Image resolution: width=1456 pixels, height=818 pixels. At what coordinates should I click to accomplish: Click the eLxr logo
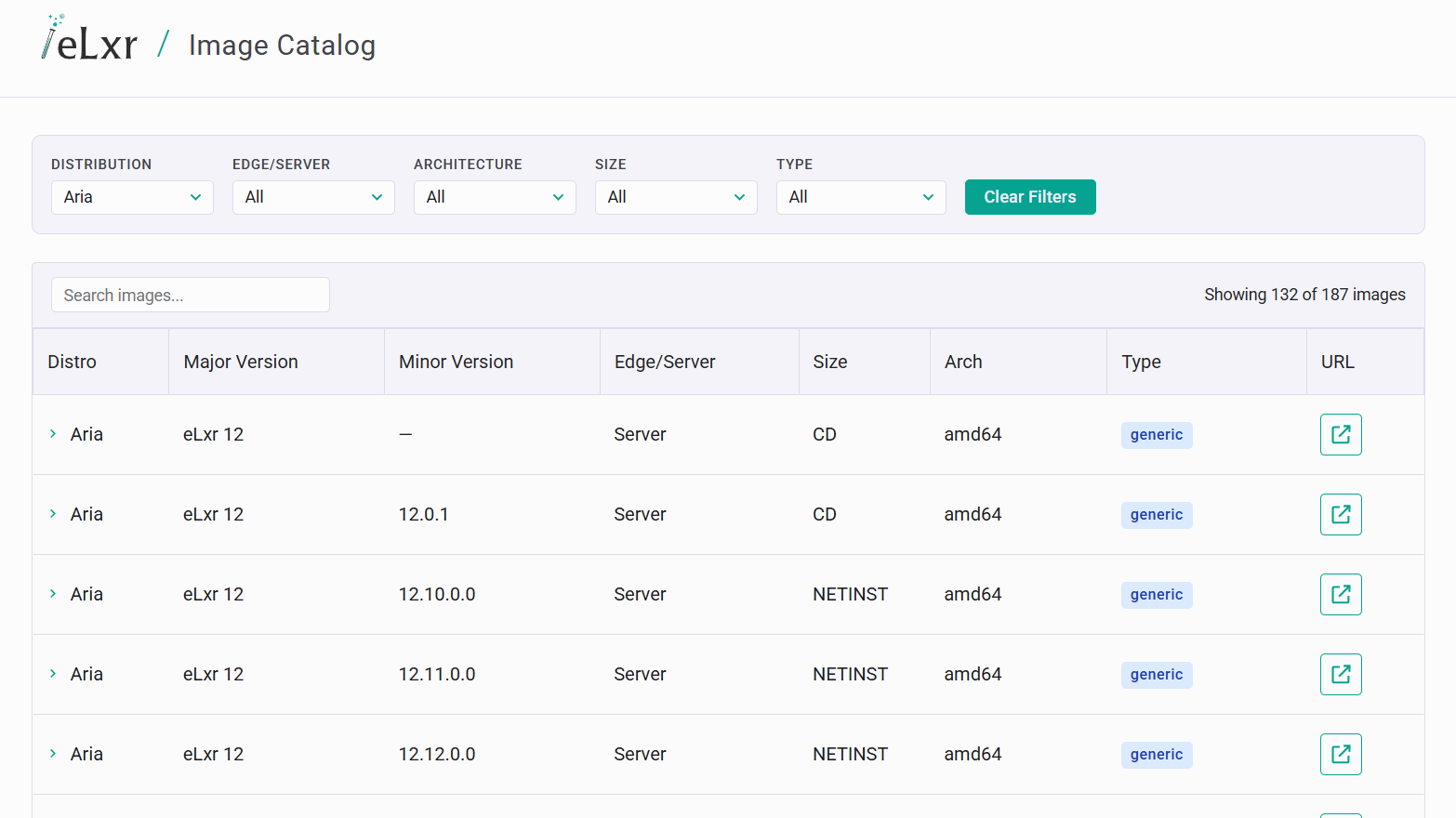coord(89,39)
